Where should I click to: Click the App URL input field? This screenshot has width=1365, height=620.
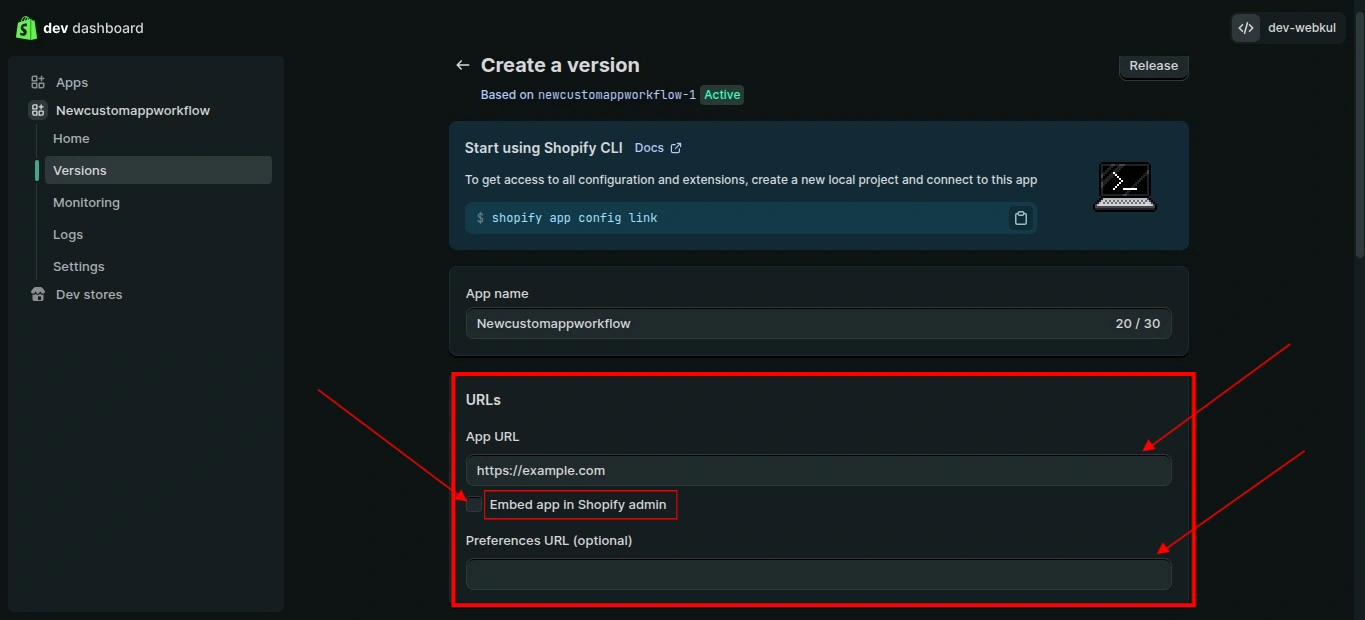point(818,470)
